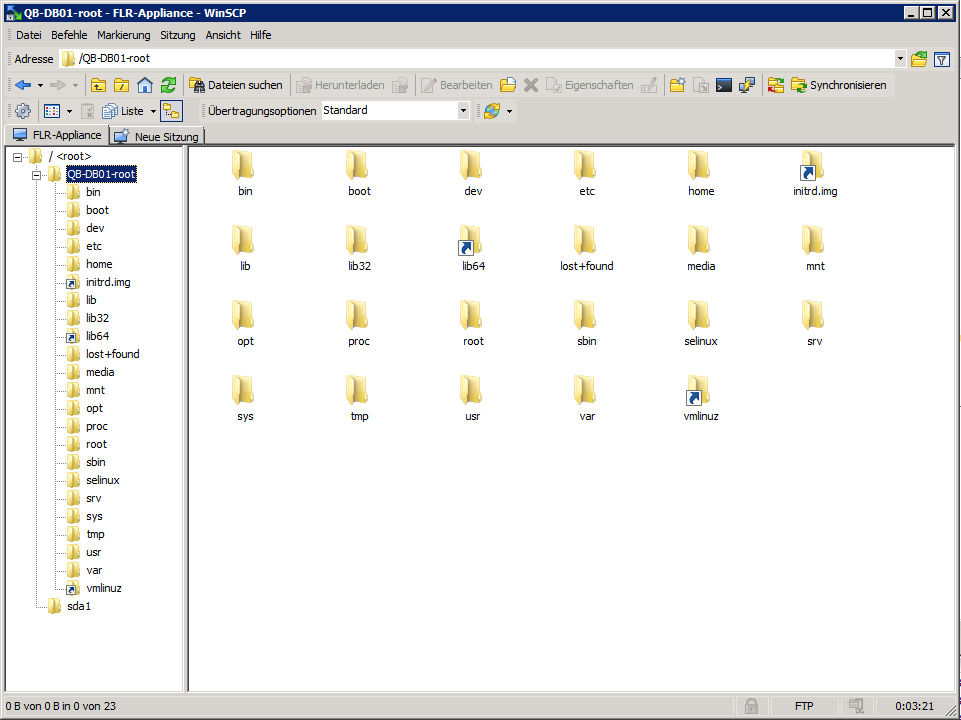The height and width of the screenshot is (720, 961).
Task: Click the Synchronisieren button
Action: (838, 85)
